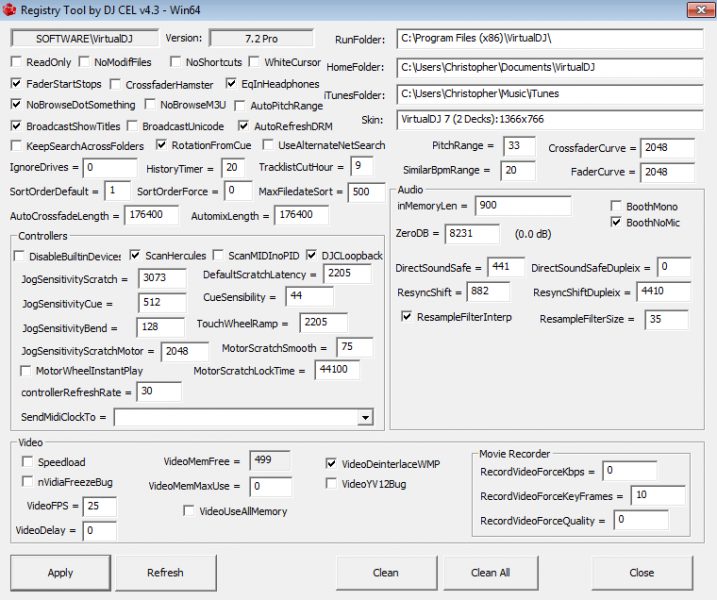
Task: Click the Close button at bottom
Action: [x=642, y=573]
